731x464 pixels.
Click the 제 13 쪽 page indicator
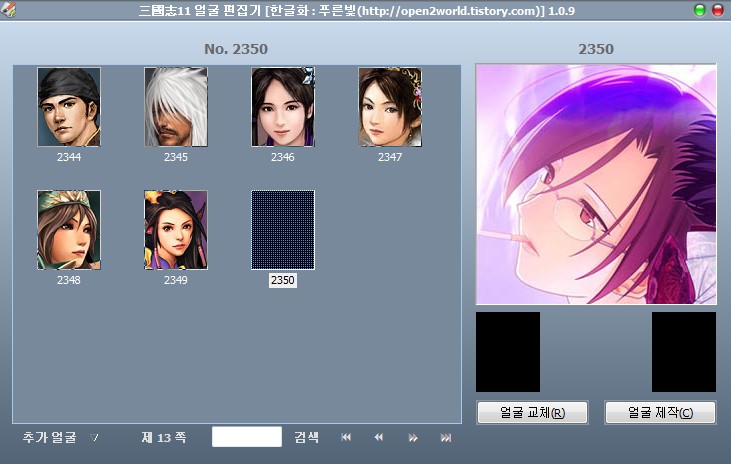click(164, 437)
